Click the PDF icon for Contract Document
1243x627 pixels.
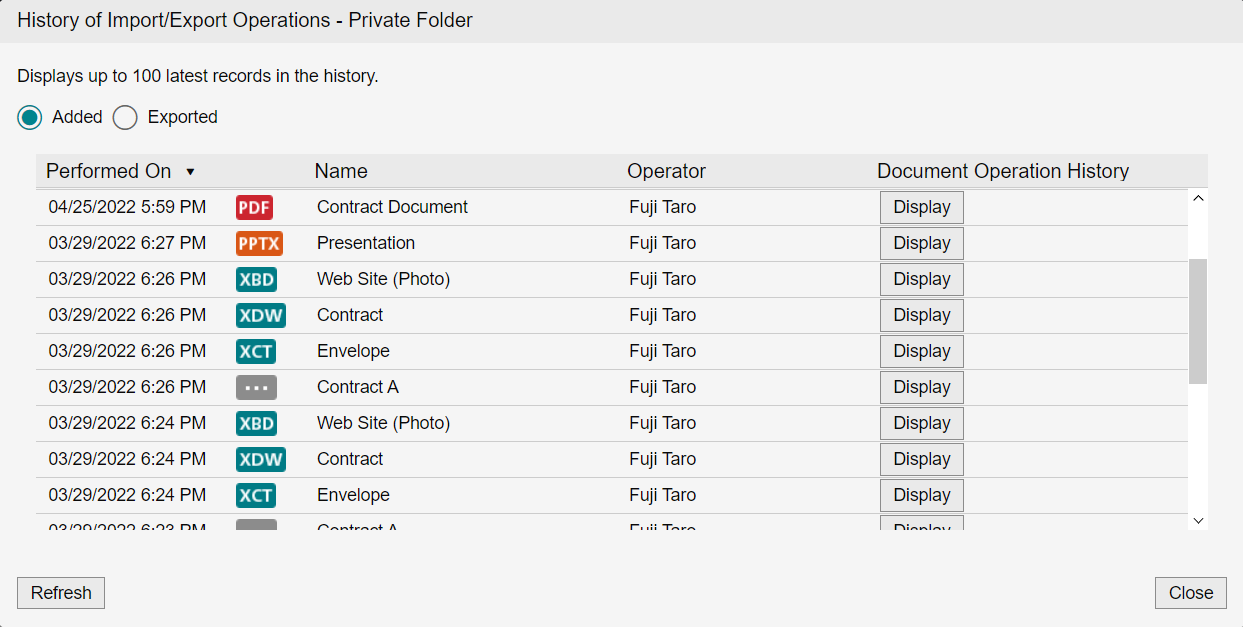(255, 207)
